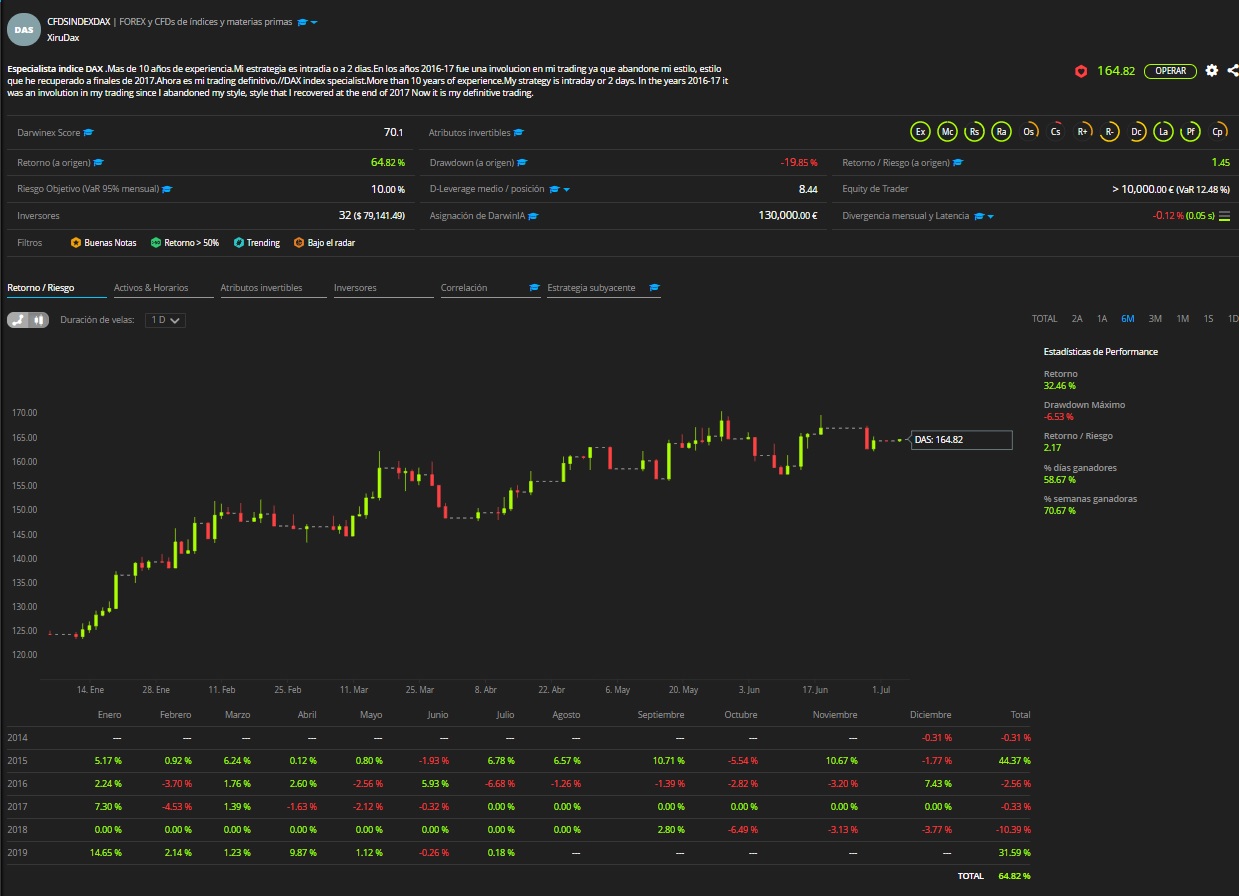Click the Pf attribute circle icon

[1190, 132]
